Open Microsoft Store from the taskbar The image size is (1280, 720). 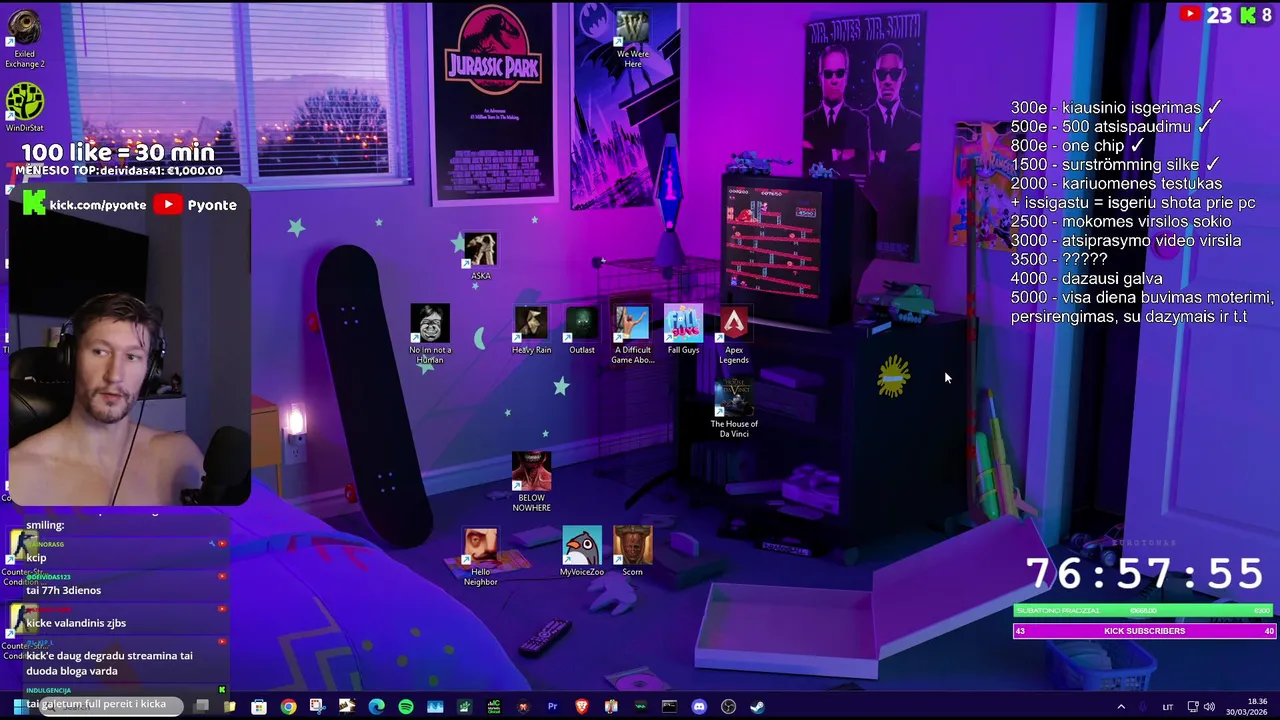point(259,706)
